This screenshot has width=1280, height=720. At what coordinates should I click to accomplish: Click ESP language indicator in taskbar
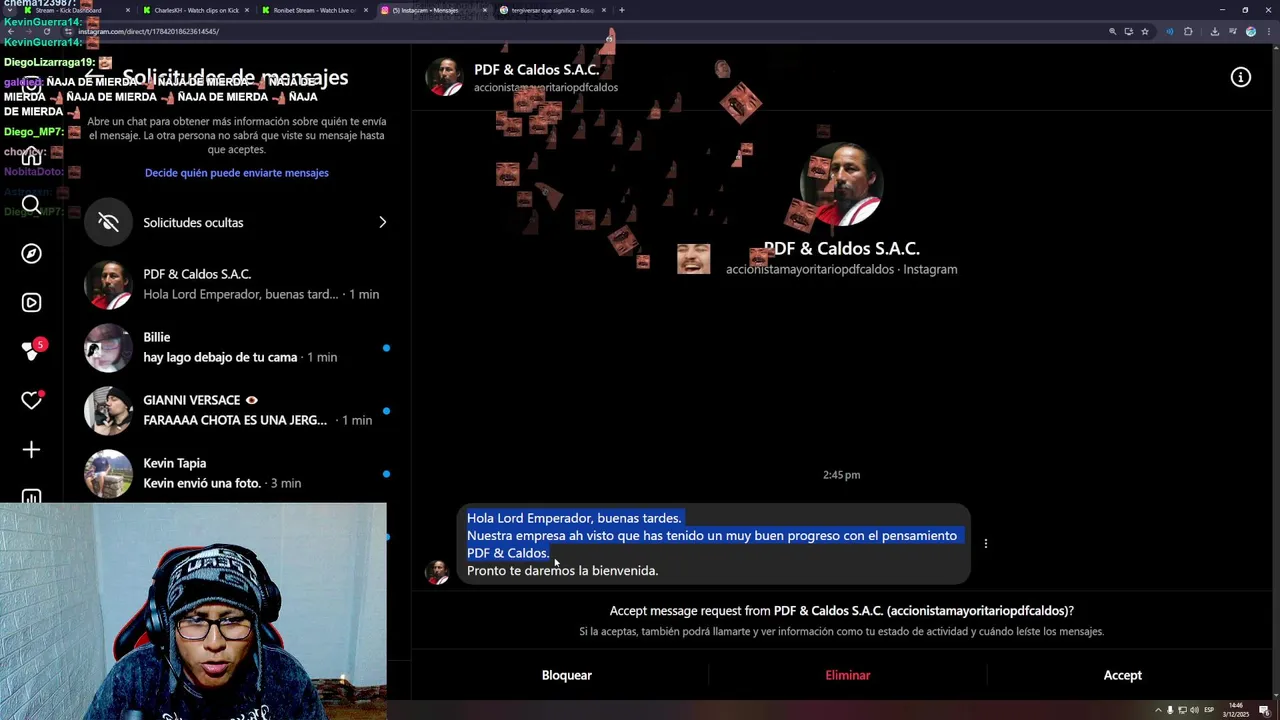(x=1209, y=710)
